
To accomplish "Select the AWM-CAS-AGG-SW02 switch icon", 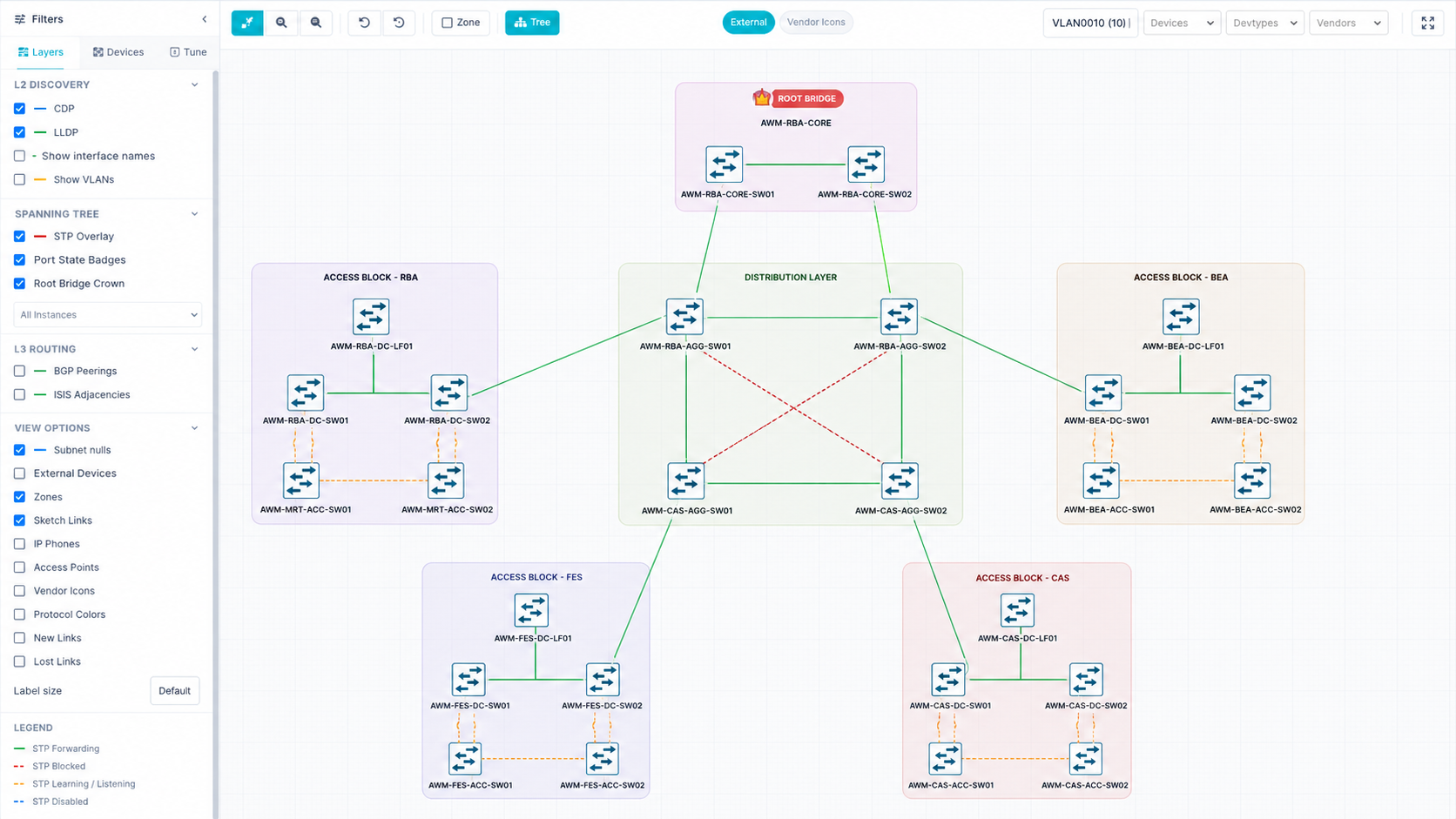I will click(900, 481).
